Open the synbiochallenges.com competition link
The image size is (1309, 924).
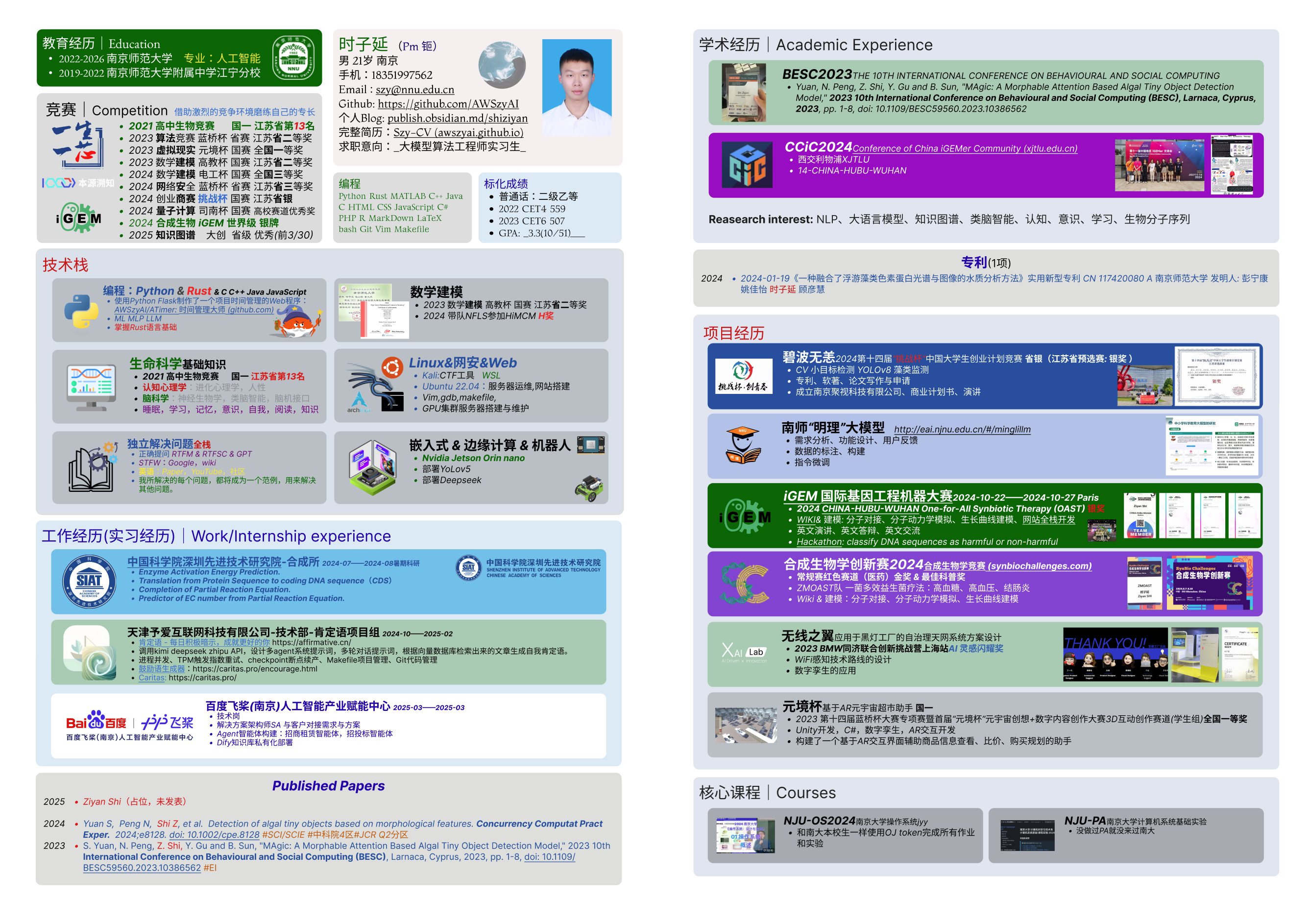1007,566
